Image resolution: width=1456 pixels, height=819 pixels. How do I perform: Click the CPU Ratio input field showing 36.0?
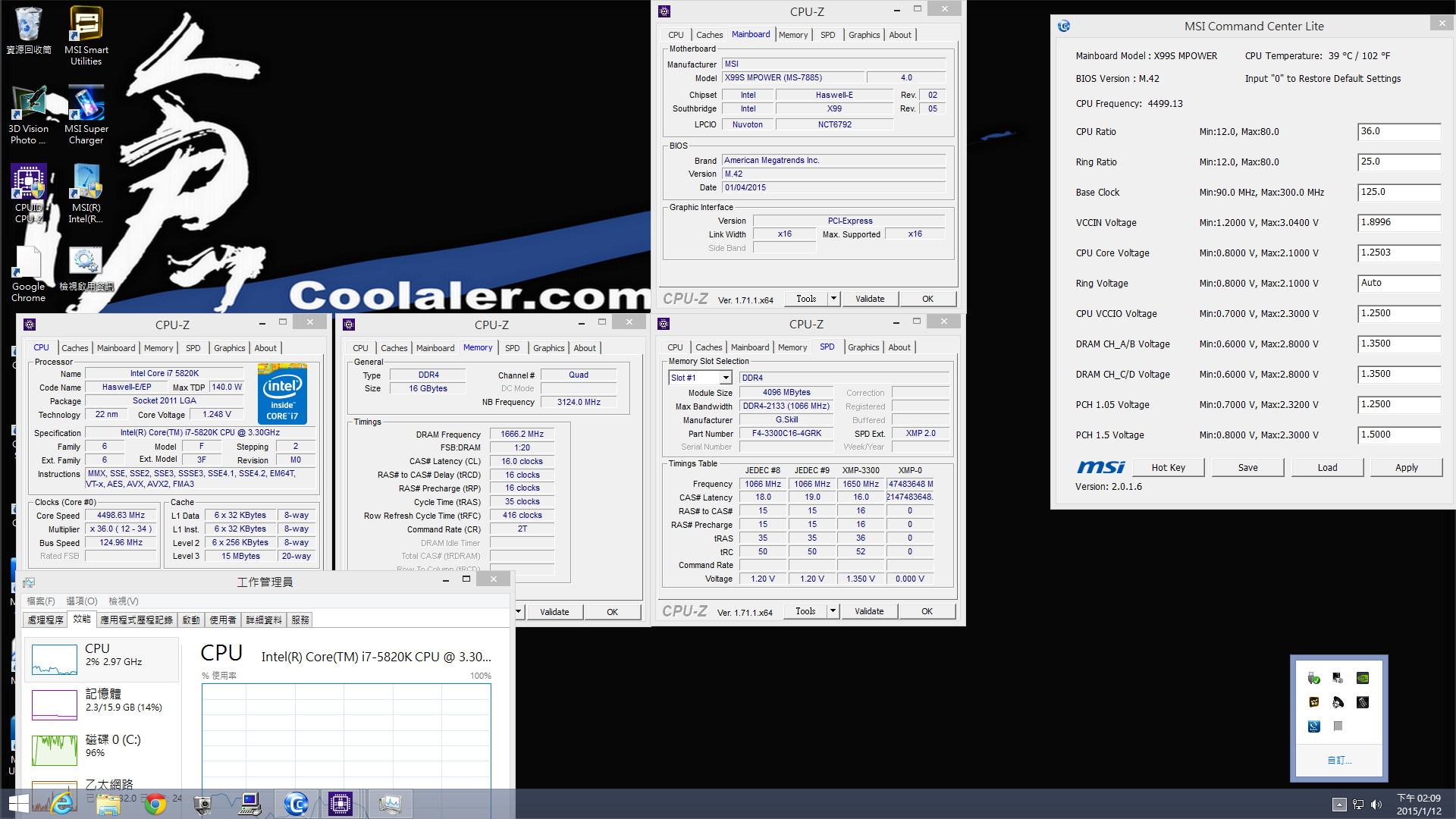1398,131
